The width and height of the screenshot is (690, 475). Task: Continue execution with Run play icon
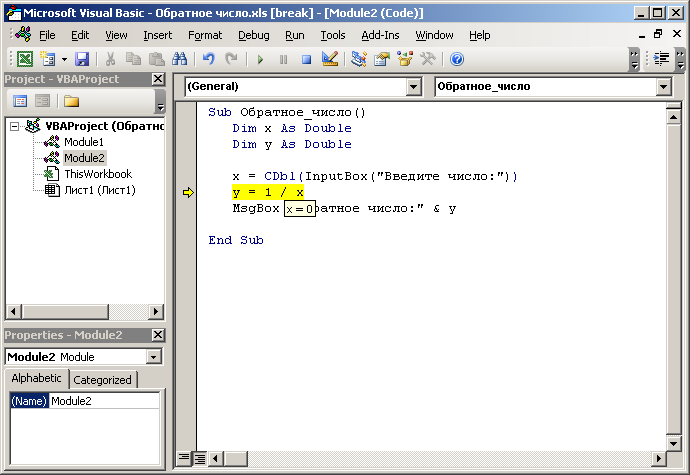coord(260,59)
